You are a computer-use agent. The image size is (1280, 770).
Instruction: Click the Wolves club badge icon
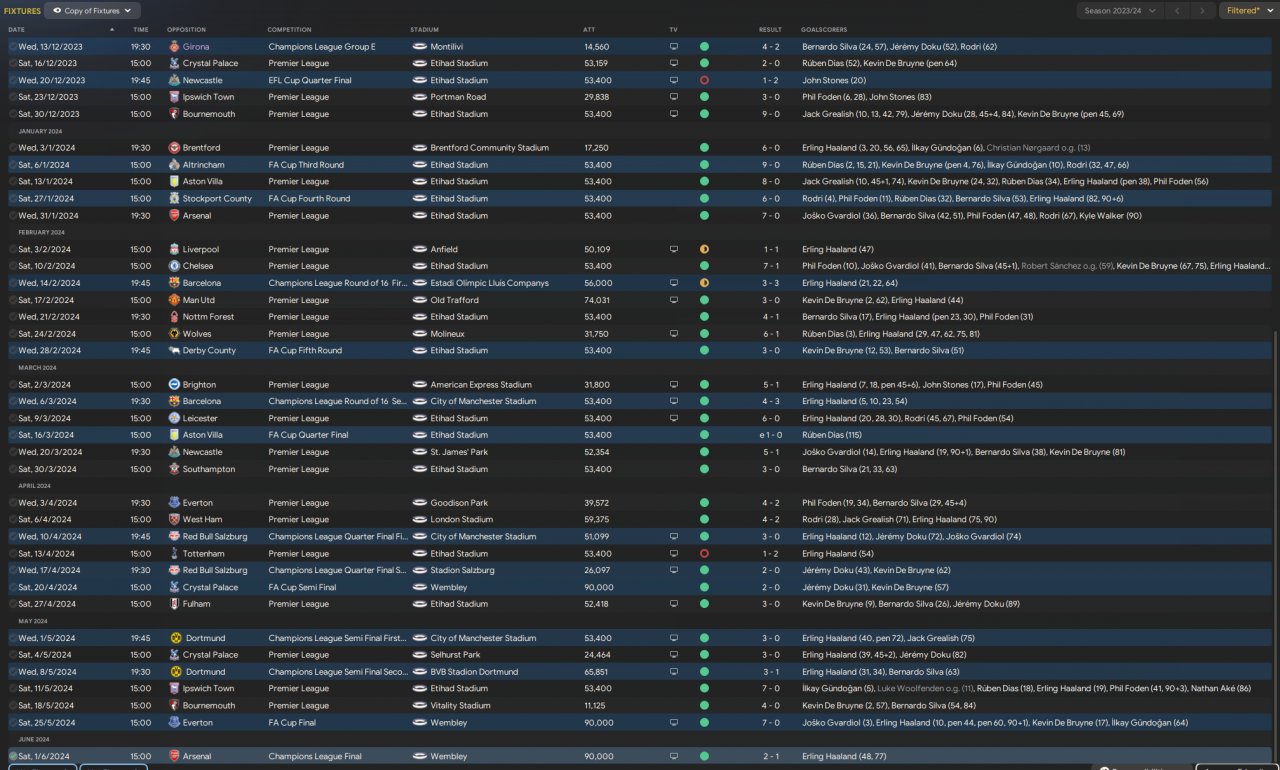pos(174,334)
